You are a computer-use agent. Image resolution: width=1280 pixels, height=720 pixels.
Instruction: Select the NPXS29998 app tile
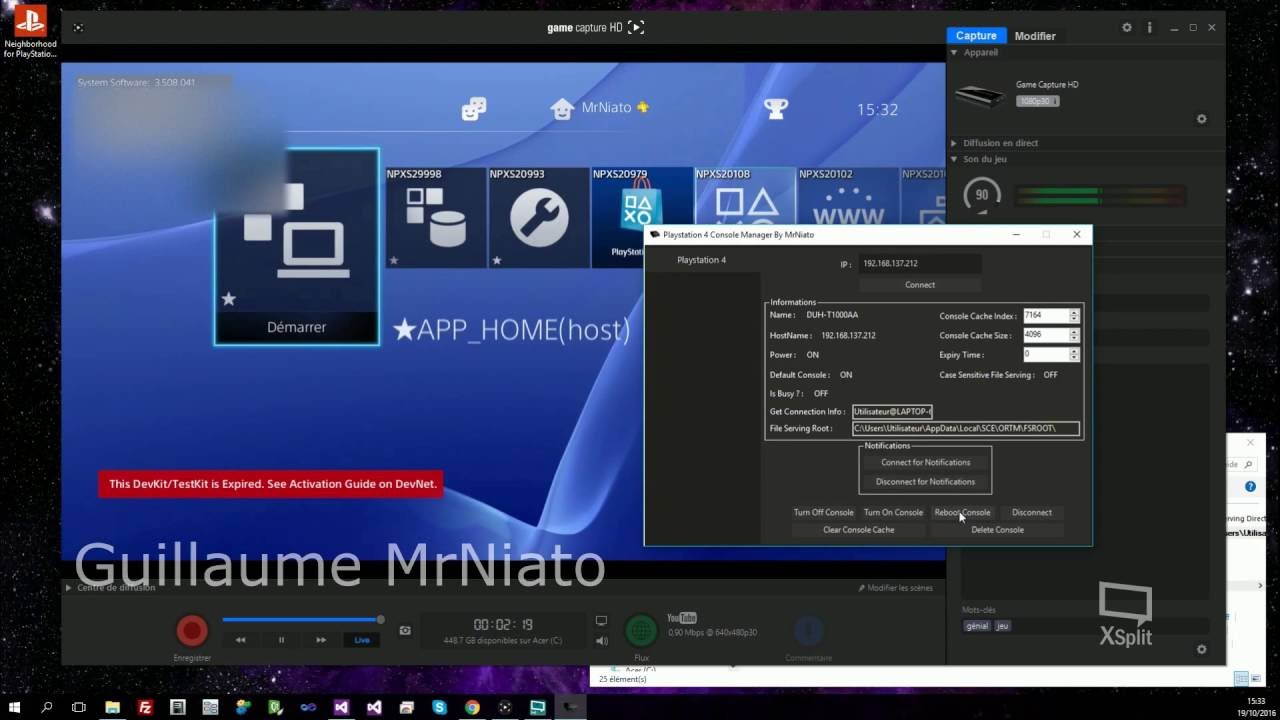(436, 218)
